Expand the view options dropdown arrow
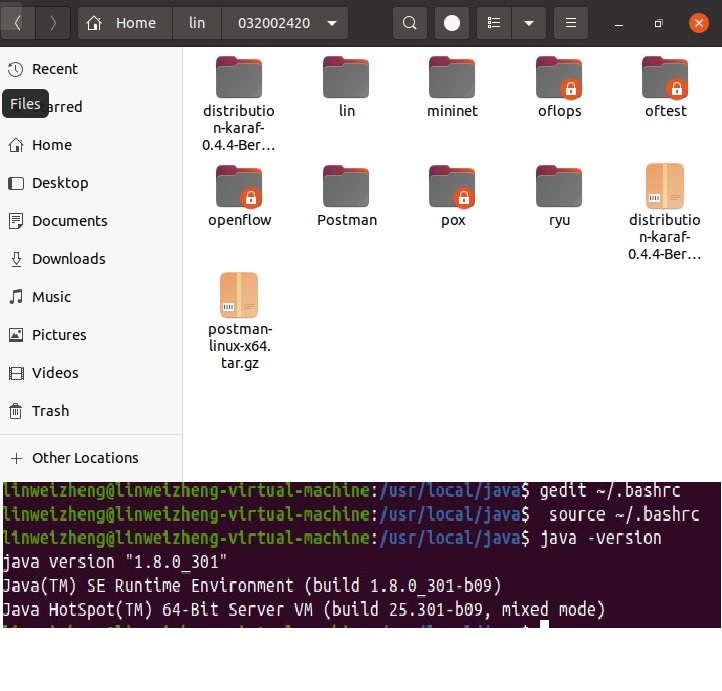 (x=529, y=23)
